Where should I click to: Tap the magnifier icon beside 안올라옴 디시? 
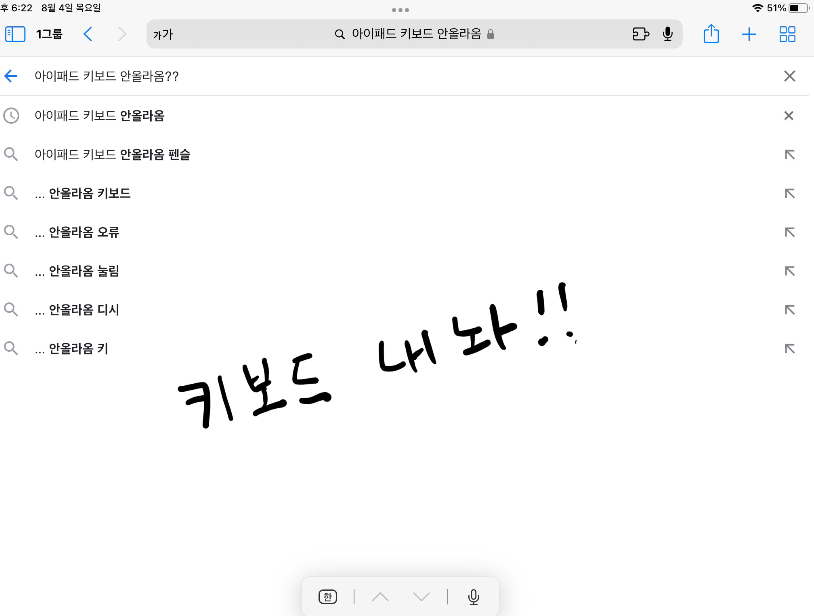coord(11,309)
